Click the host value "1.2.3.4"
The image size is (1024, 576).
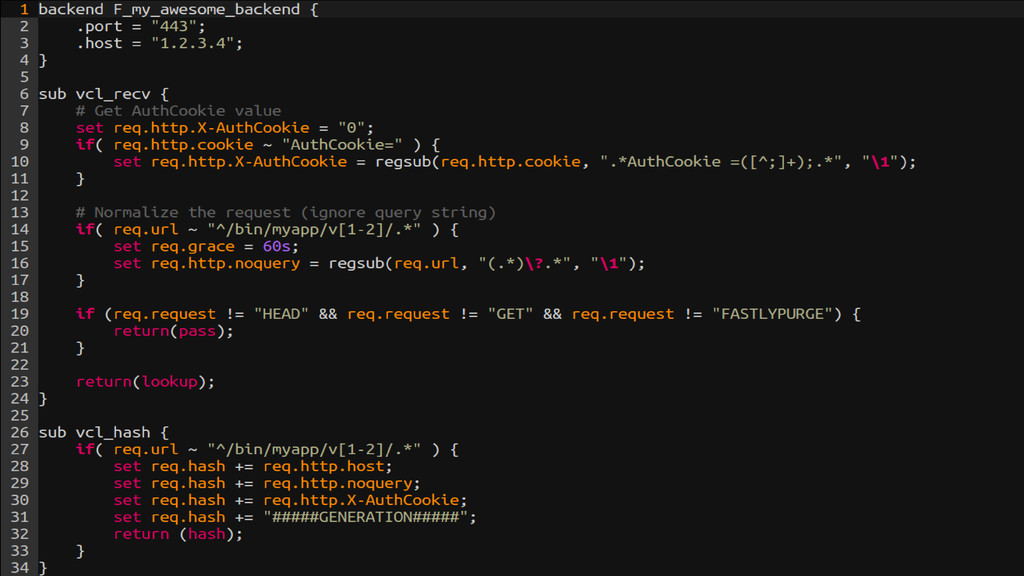click(x=193, y=43)
